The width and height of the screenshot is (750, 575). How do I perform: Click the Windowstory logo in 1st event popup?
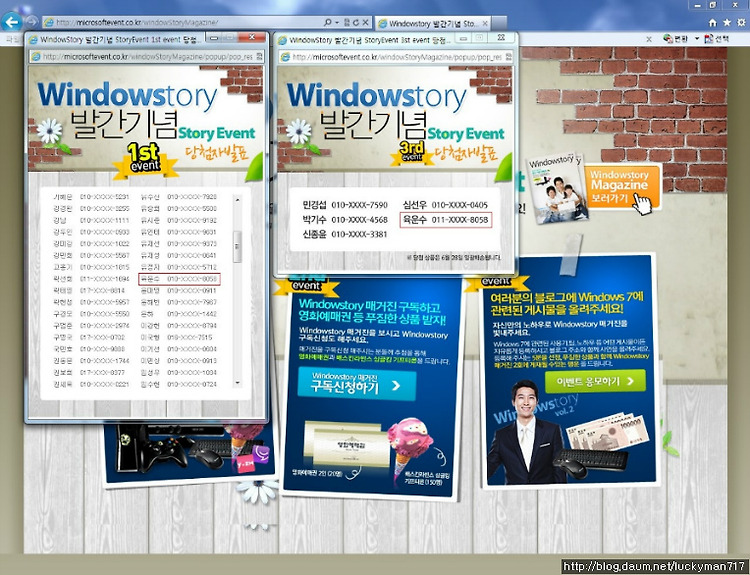click(127, 96)
